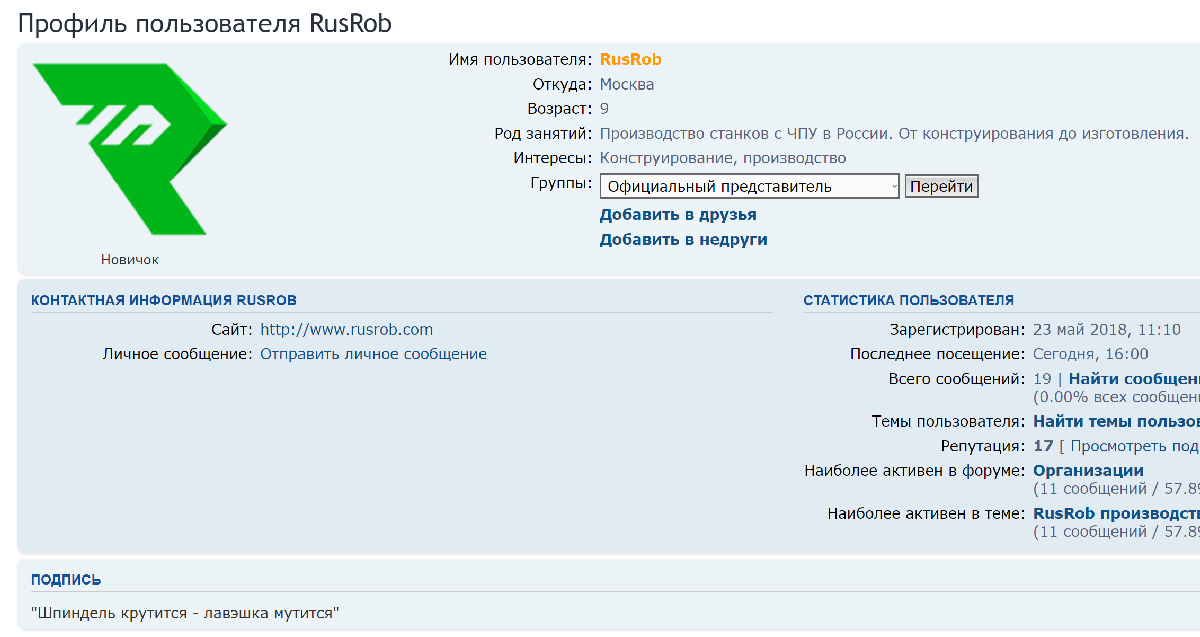Image resolution: width=1200 pixels, height=637 pixels.
Task: Click Добавить в недруги
Action: (683, 240)
